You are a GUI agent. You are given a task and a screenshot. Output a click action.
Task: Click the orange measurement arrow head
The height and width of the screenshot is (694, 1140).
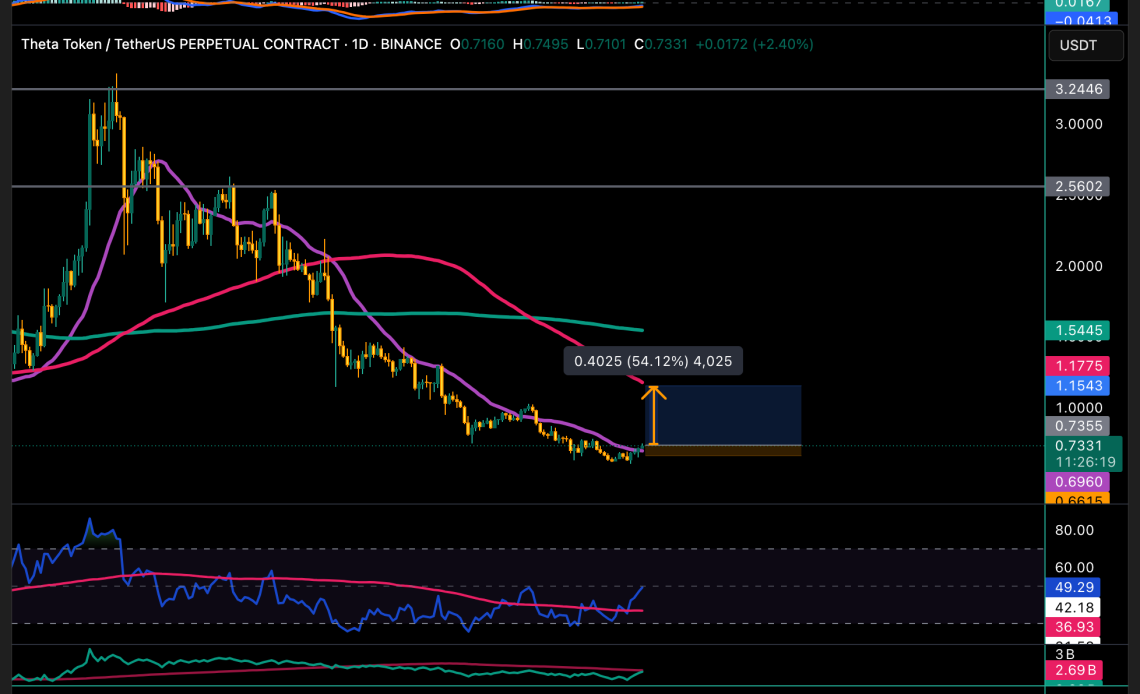[653, 390]
